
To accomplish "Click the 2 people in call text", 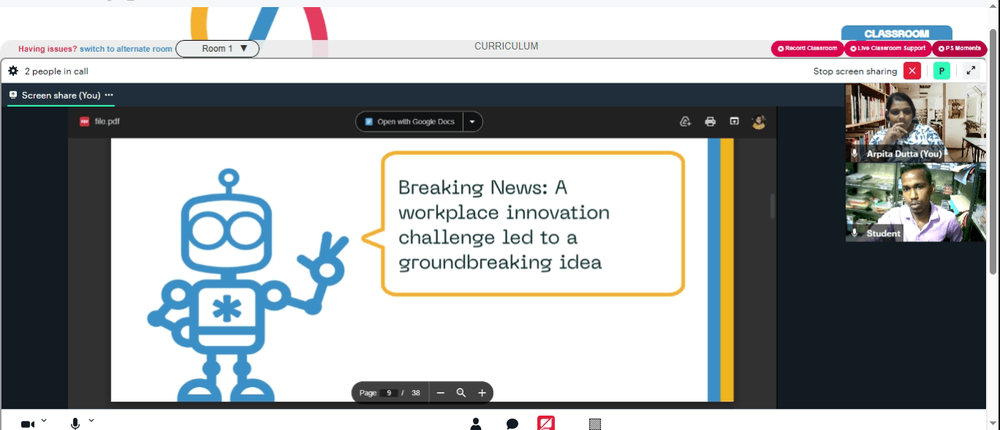I will tap(56, 71).
